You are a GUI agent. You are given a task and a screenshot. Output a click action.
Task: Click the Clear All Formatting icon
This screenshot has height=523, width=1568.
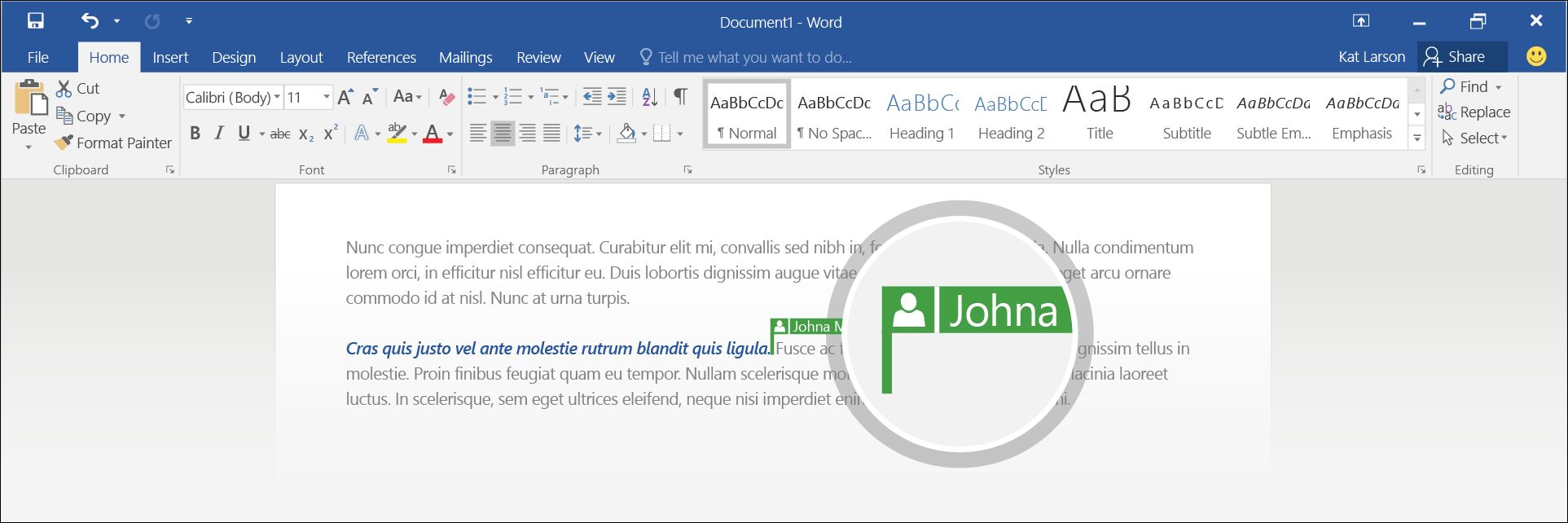(446, 97)
